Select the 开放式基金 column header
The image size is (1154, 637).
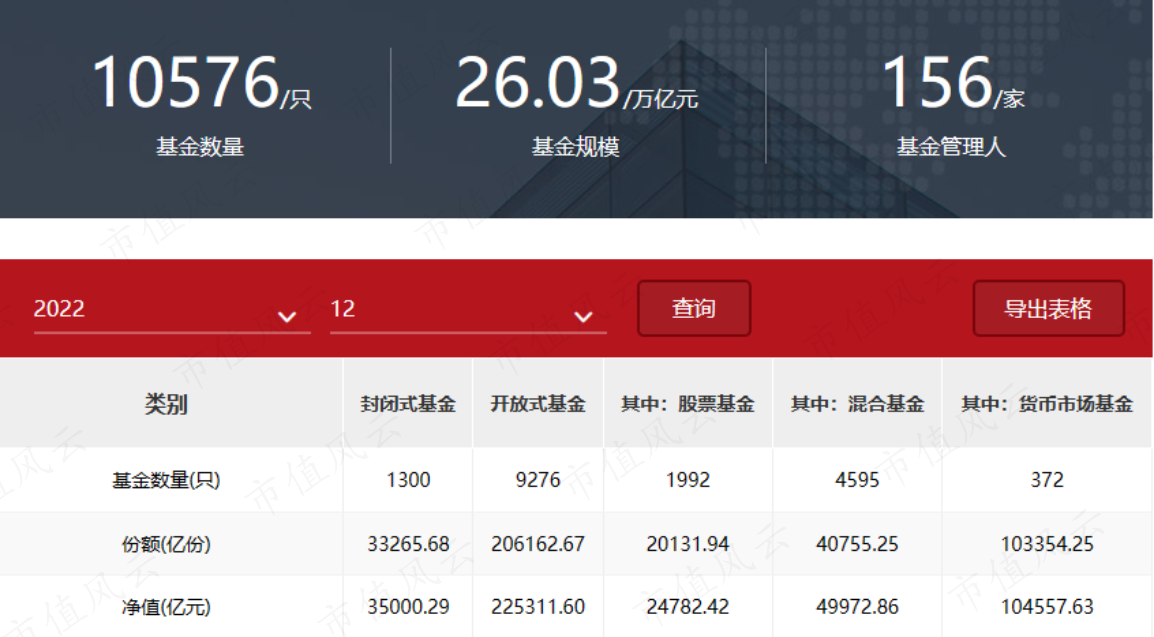click(x=538, y=404)
